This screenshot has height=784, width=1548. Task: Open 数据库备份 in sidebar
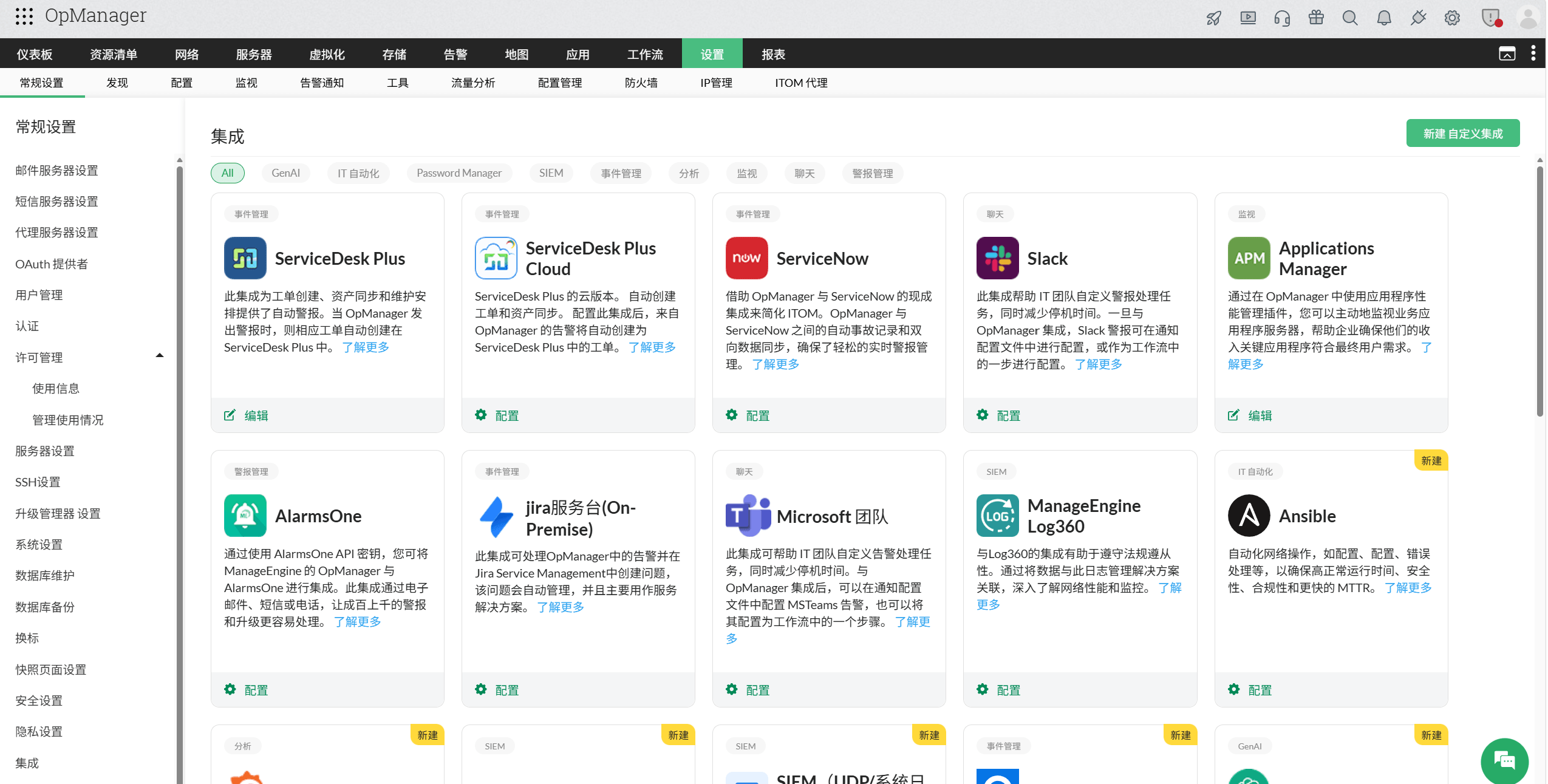coord(45,607)
